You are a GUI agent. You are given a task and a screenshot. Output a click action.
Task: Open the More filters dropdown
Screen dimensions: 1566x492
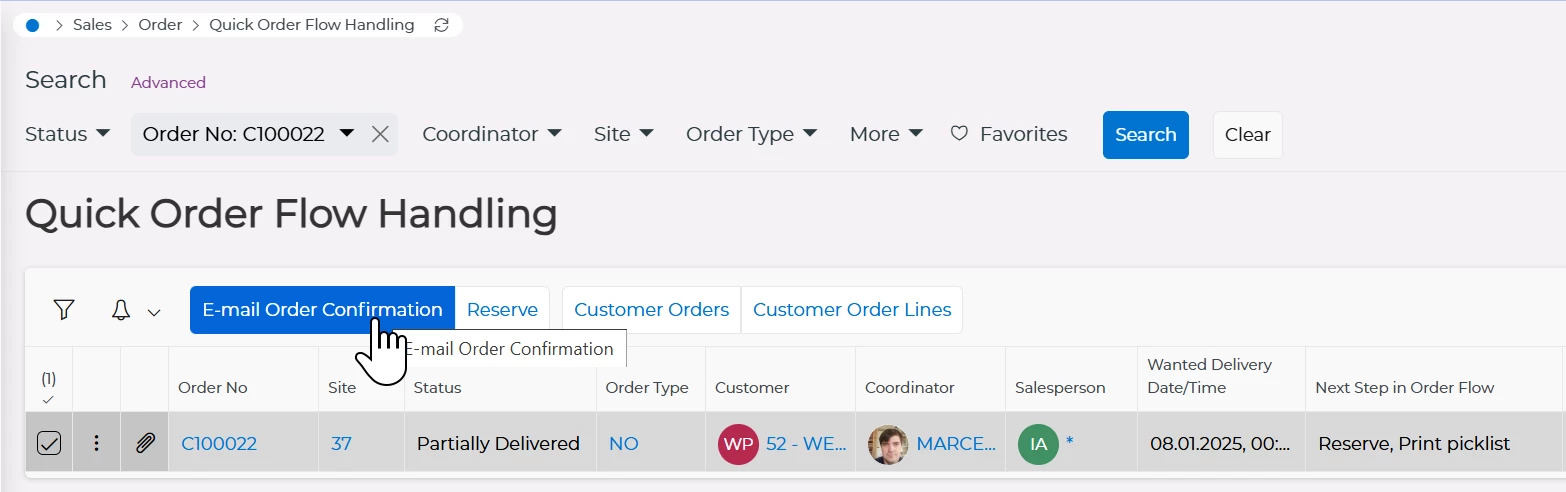click(x=885, y=134)
